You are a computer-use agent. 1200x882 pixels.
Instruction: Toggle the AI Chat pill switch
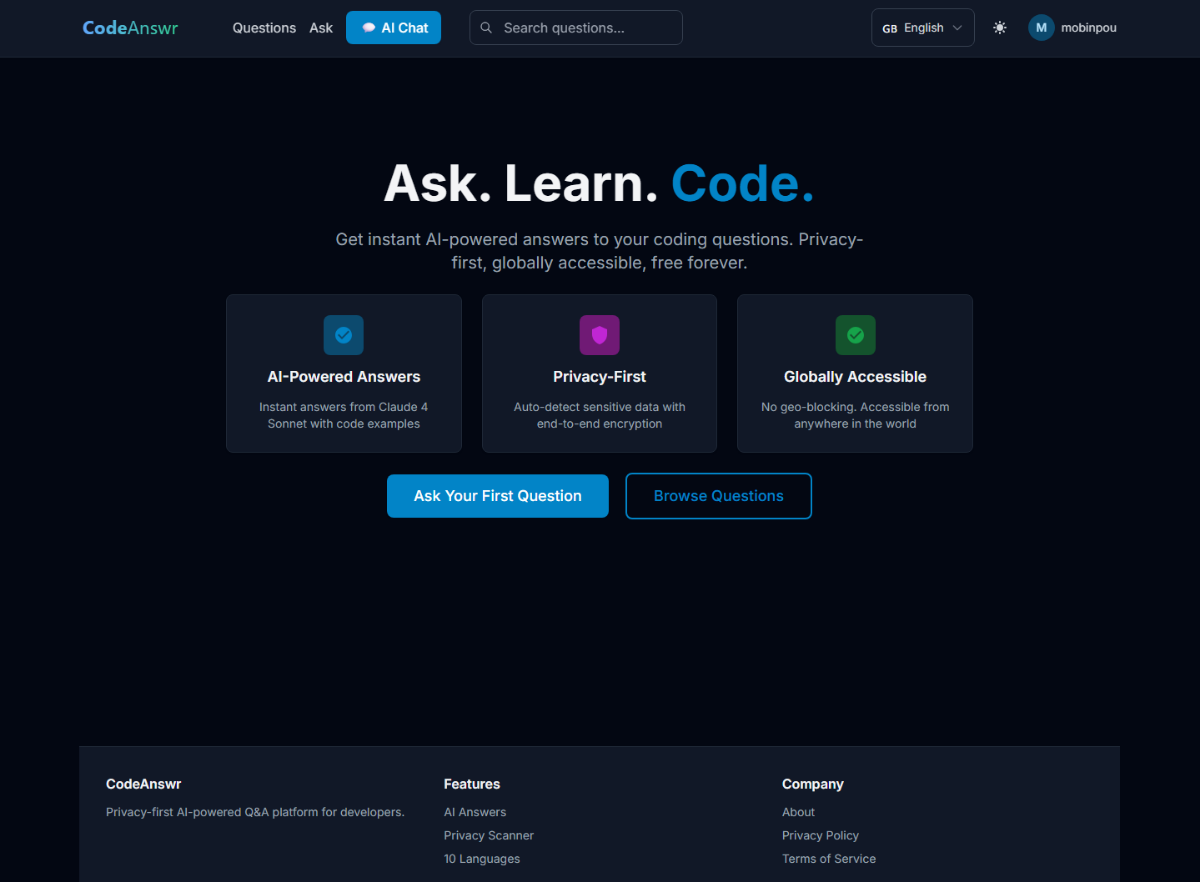click(369, 27)
